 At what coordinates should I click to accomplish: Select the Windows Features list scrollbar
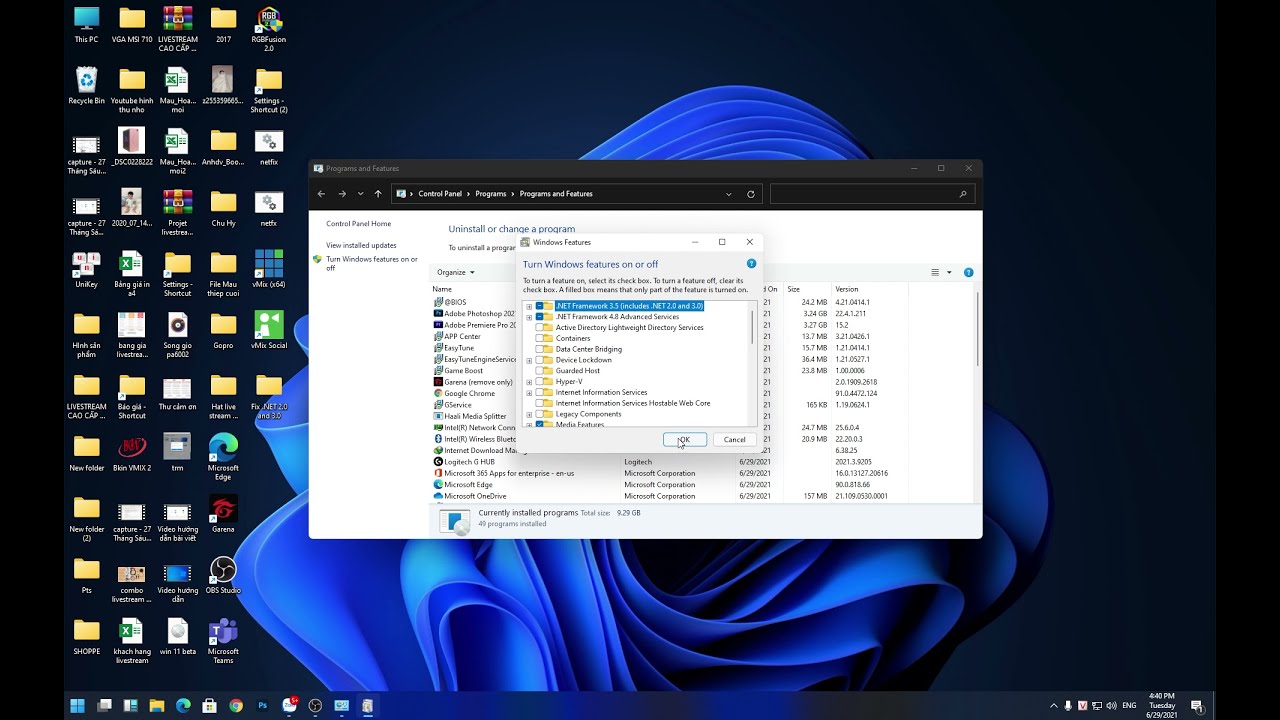point(752,327)
